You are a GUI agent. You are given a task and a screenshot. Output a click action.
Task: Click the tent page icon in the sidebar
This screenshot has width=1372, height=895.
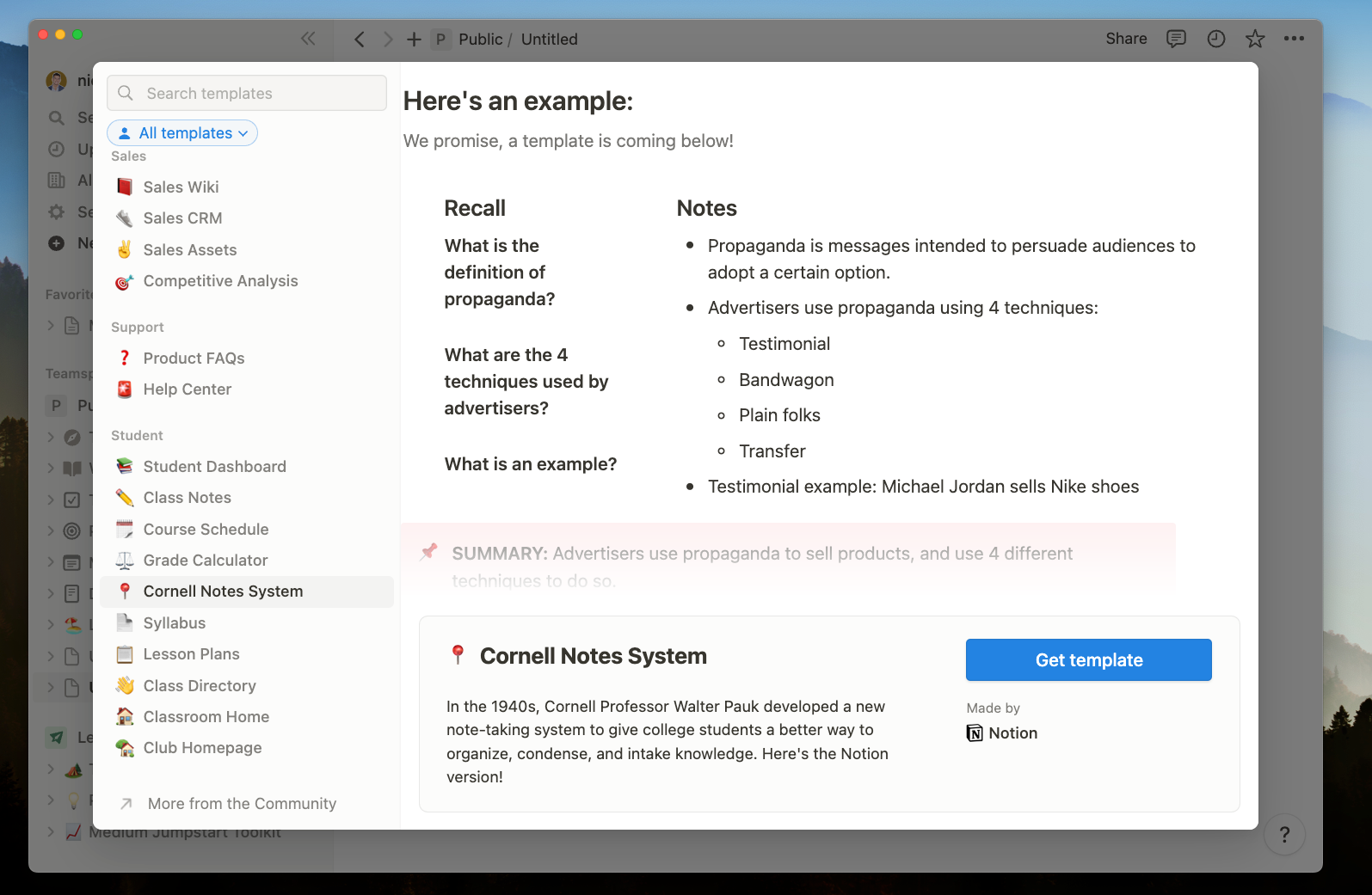[74, 769]
